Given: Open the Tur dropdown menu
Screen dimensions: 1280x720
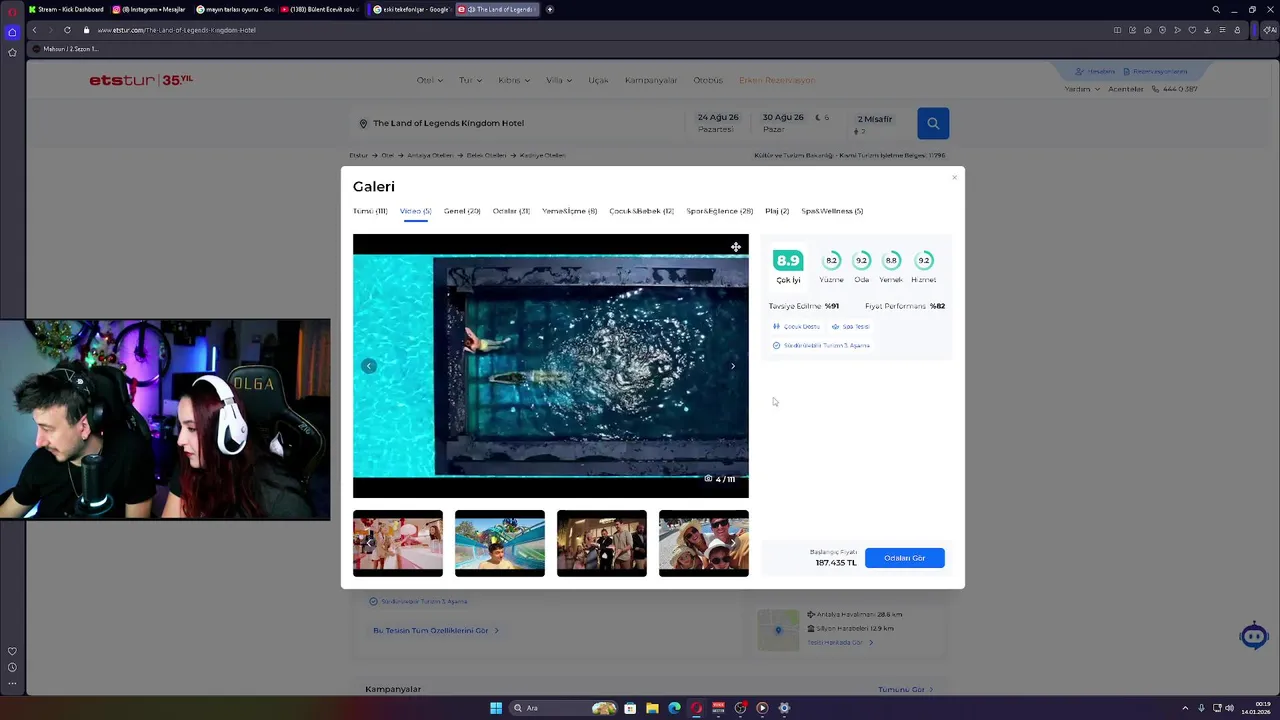Looking at the screenshot, I should tap(470, 80).
